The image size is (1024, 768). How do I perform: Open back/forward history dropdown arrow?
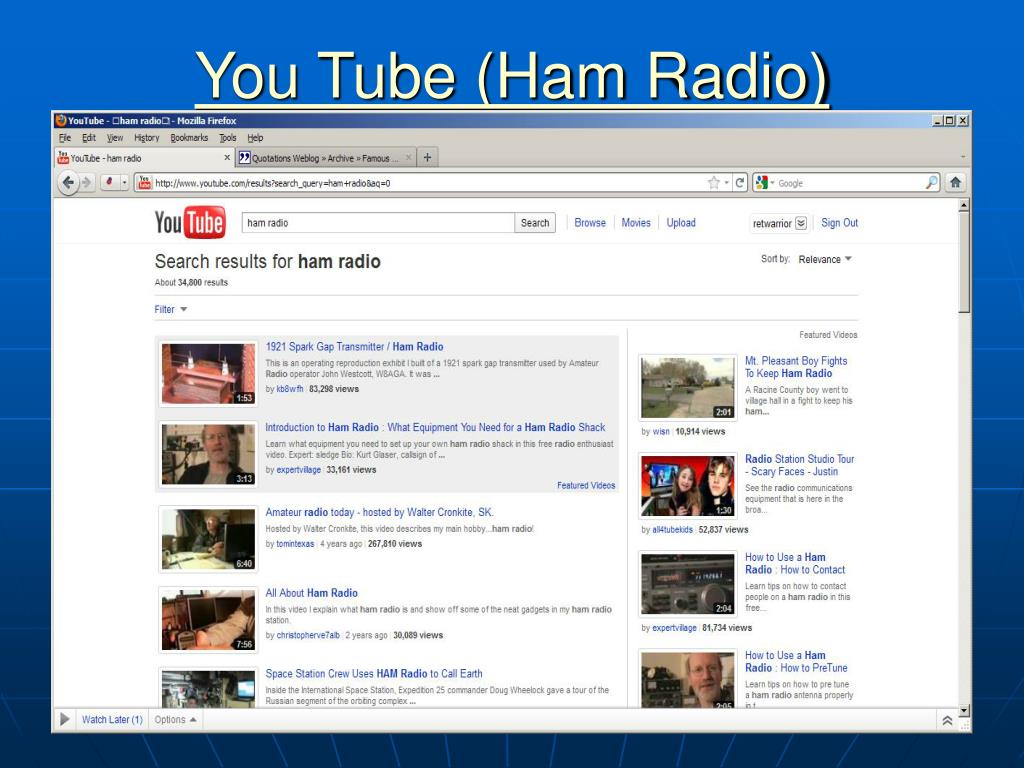pos(124,183)
